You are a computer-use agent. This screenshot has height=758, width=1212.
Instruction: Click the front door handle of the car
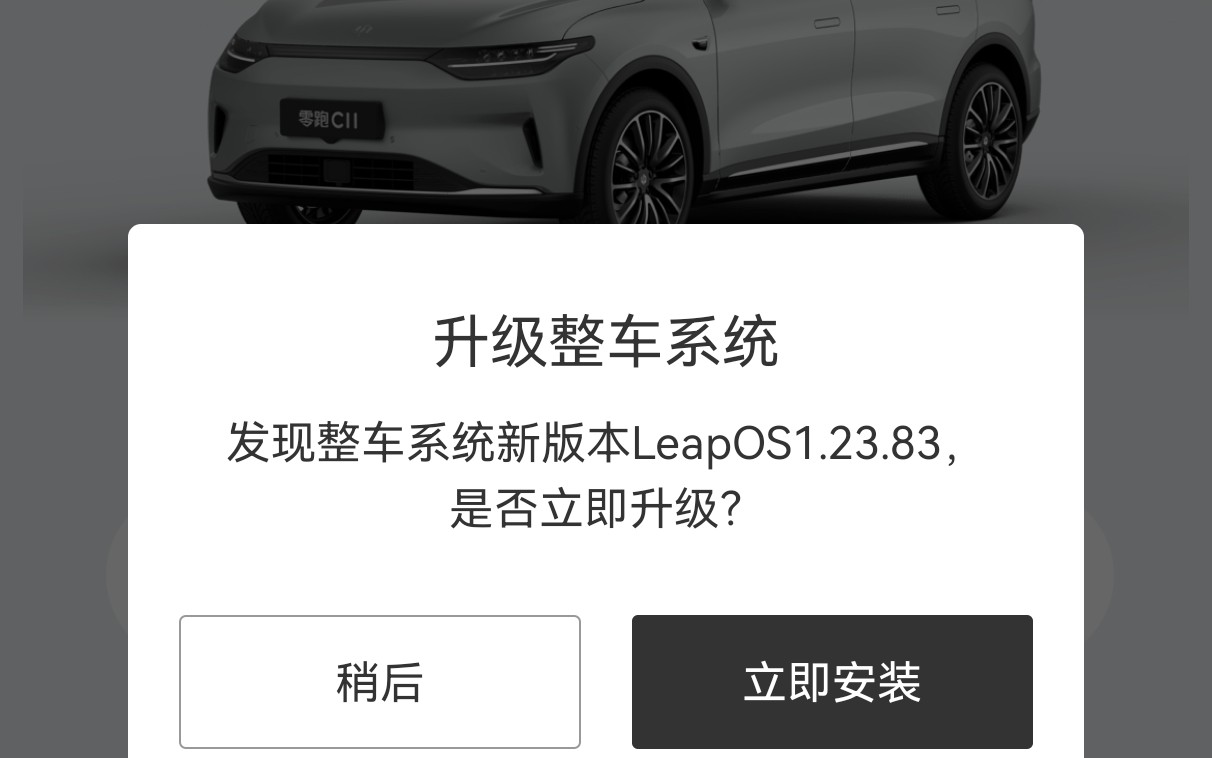827,22
